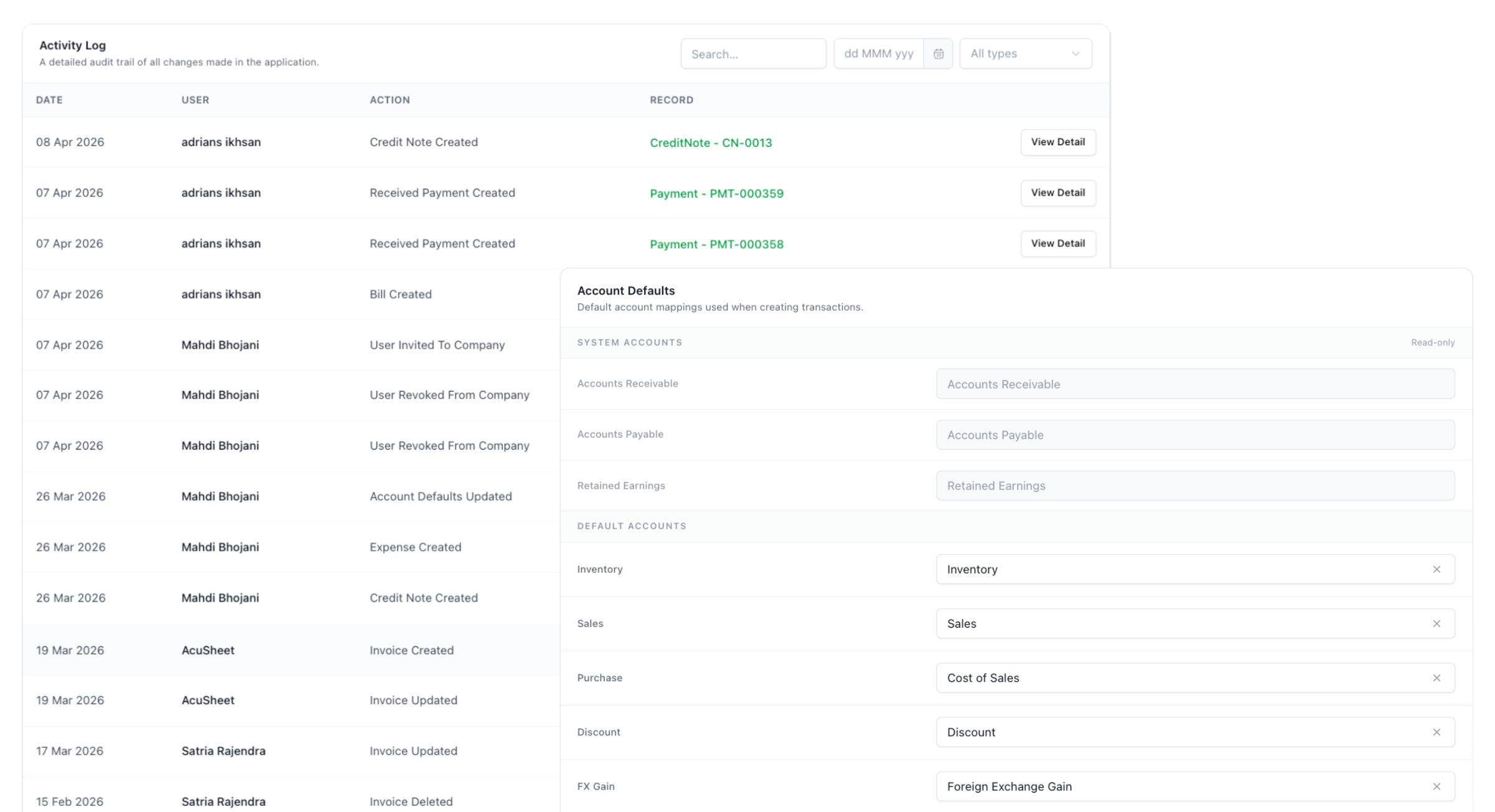1495x812 pixels.
Task: Clear the Cost of Sales purchase account
Action: coord(1437,677)
